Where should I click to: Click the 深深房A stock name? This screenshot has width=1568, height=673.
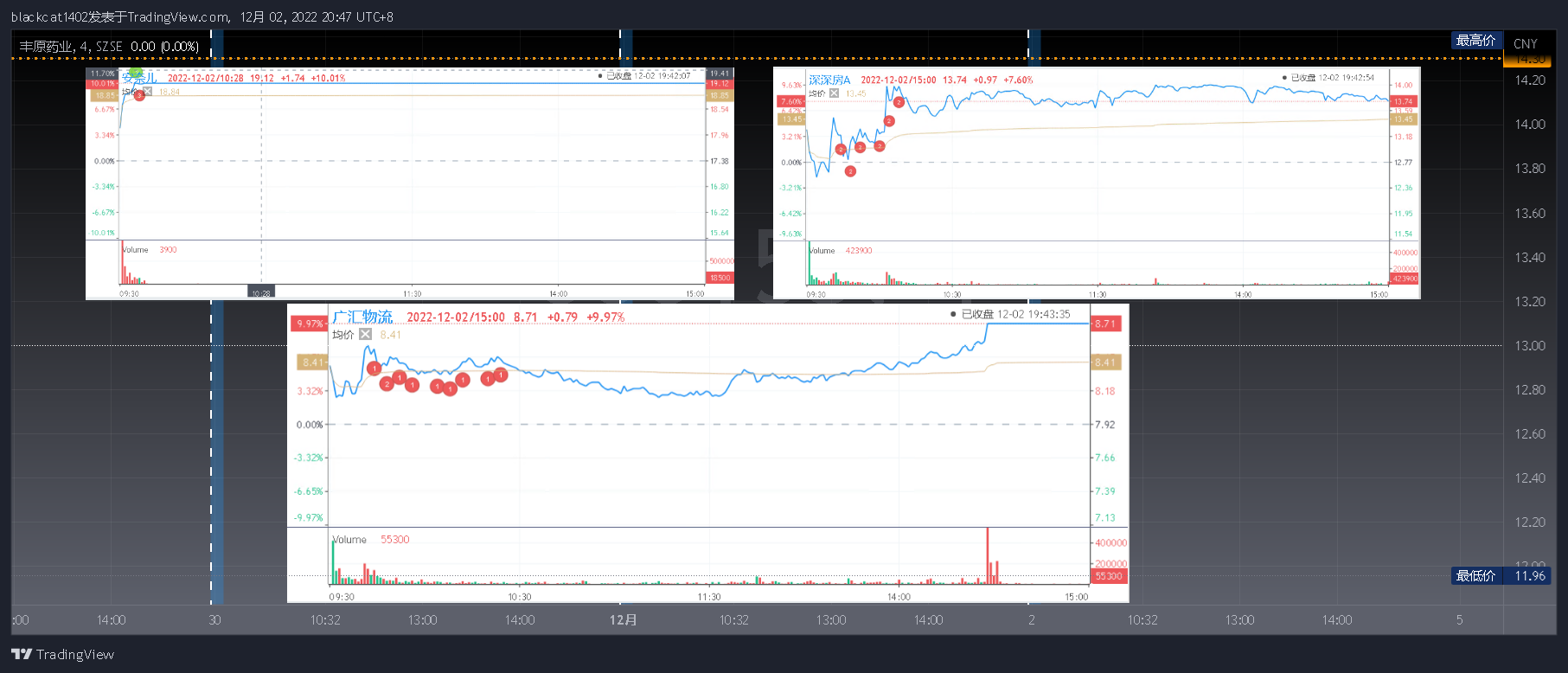click(x=829, y=80)
